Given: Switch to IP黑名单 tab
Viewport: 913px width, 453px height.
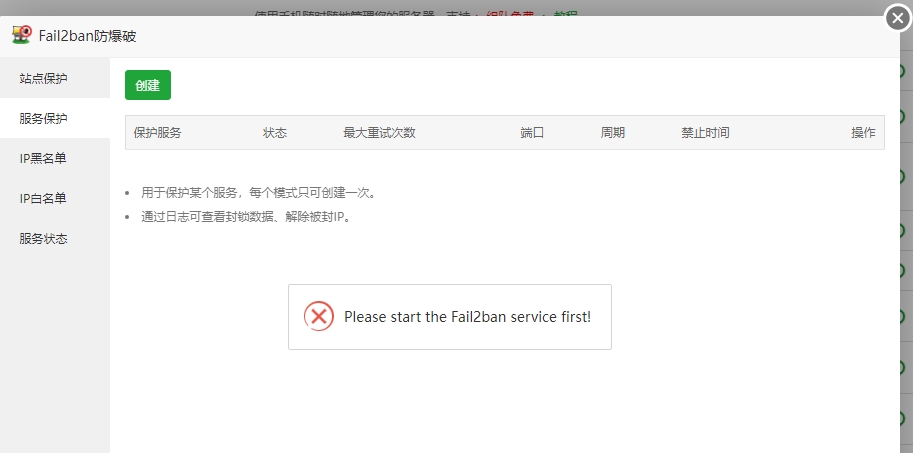Looking at the screenshot, I should click(55, 158).
